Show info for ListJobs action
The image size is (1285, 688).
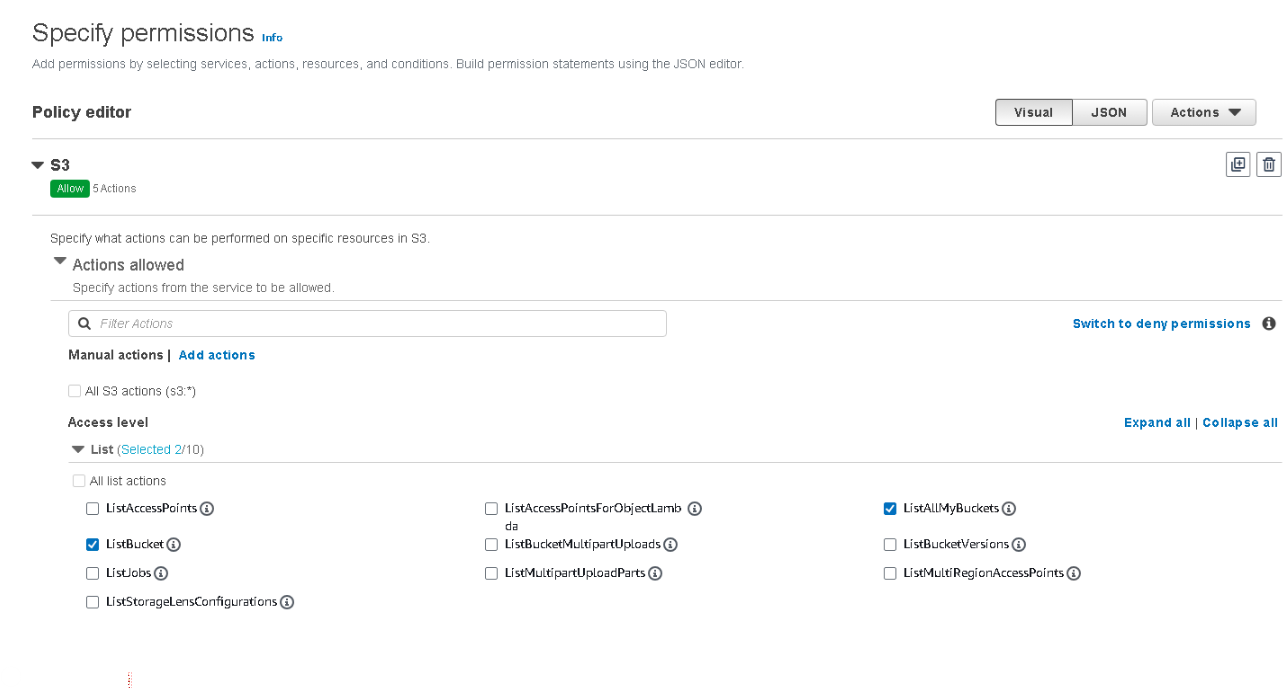point(160,574)
